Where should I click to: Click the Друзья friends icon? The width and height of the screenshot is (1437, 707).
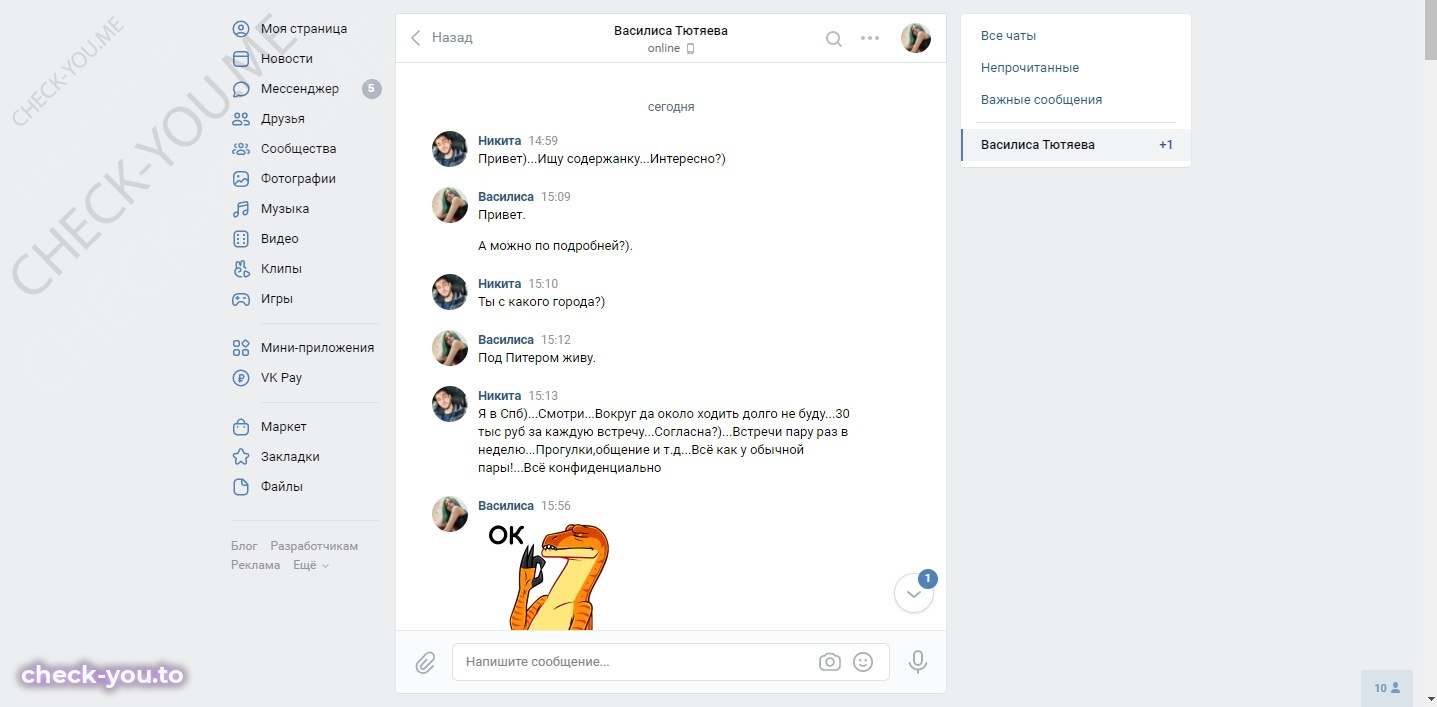(x=241, y=119)
